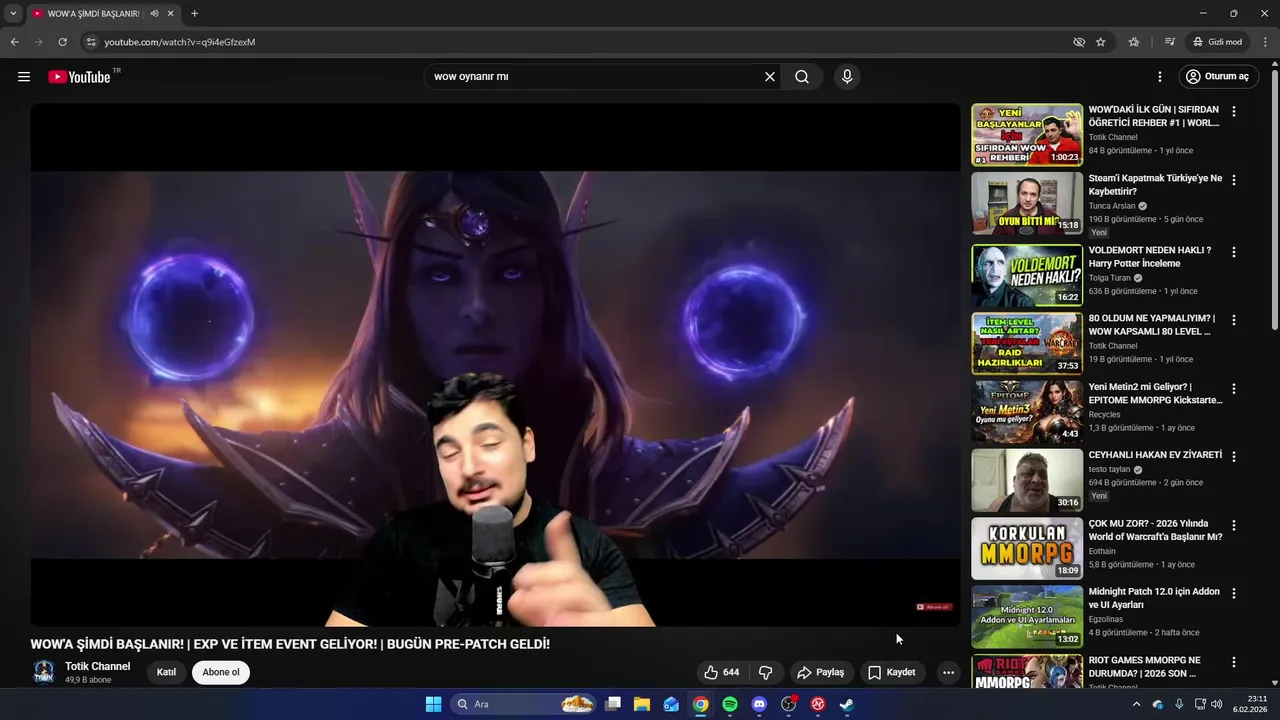Dislike the video with thumbs down
This screenshot has height=720, width=1280.
point(766,672)
